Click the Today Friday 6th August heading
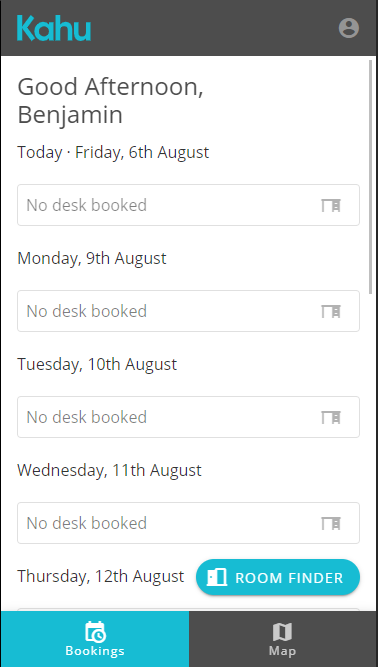This screenshot has height=667, width=378. 113,152
